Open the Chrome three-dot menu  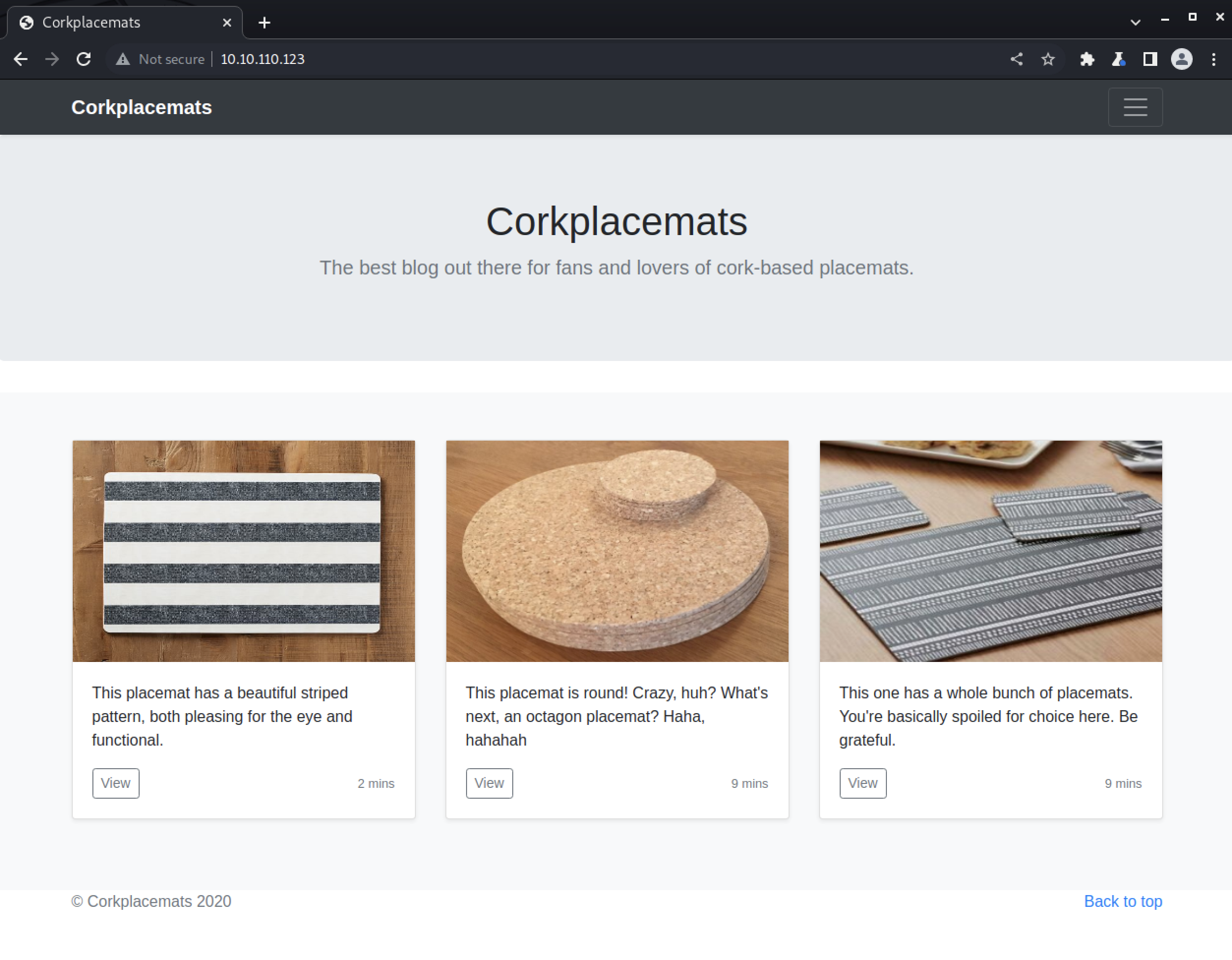pyautogui.click(x=1213, y=59)
